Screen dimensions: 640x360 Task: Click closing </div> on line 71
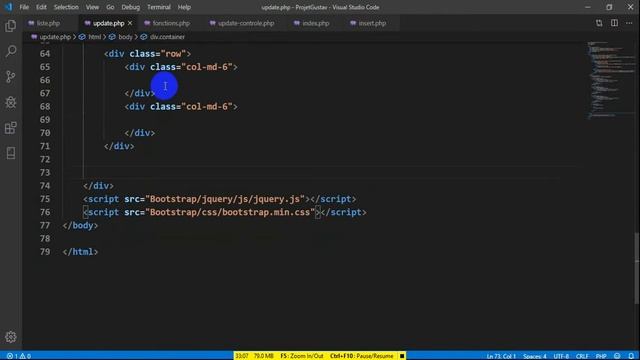click(x=119, y=146)
